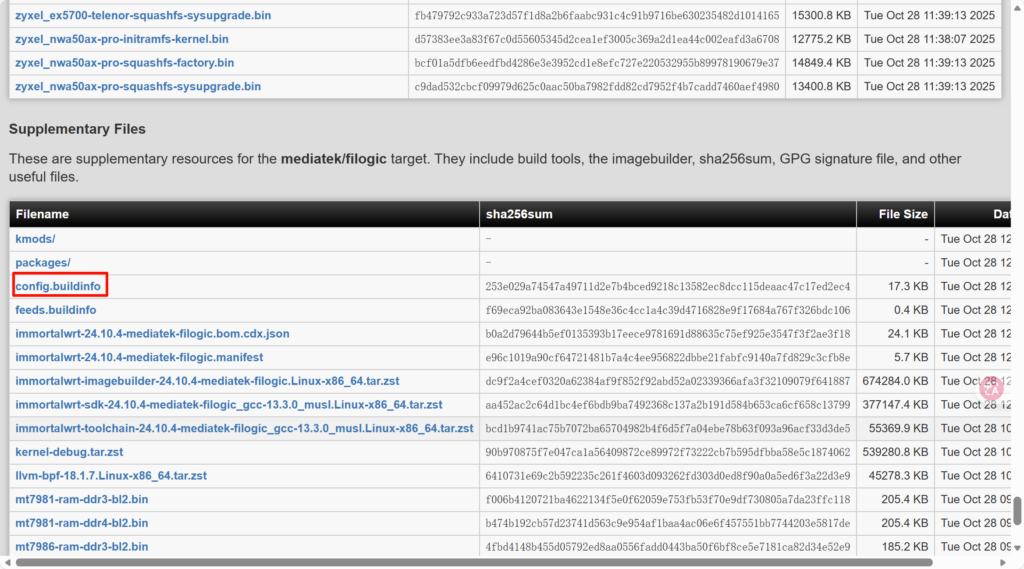Viewport: 1024px width, 569px height.
Task: Open the bom.cdx.json file link
Action: 152,334
